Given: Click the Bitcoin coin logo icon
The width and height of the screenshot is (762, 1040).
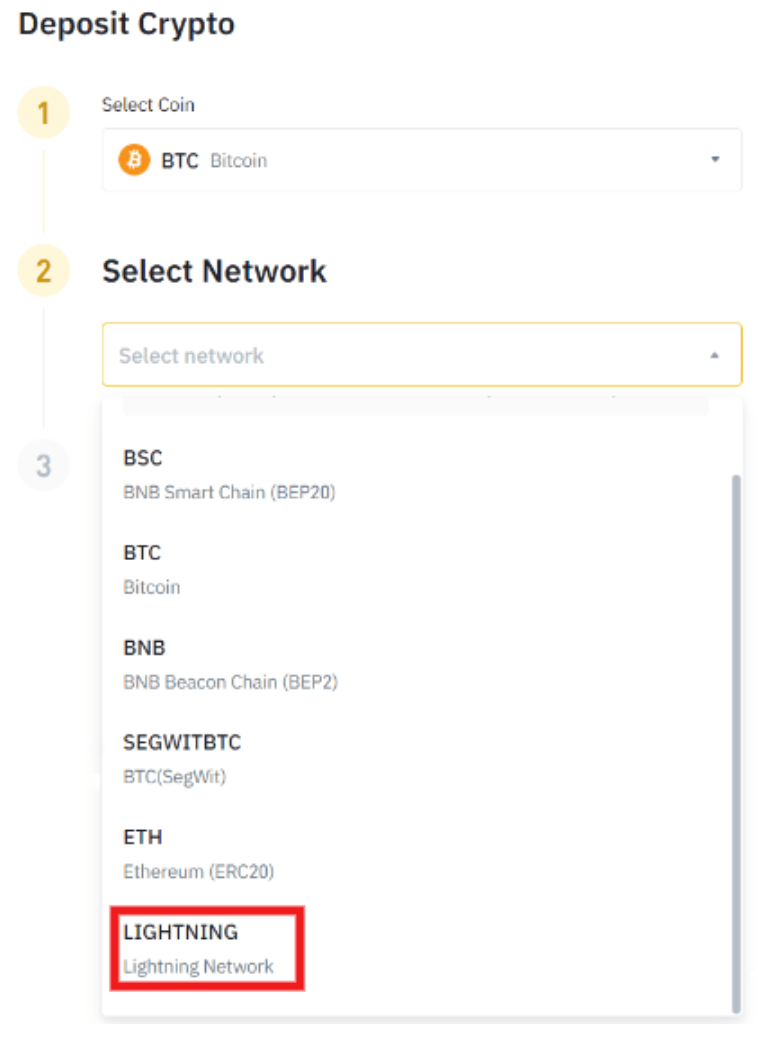Looking at the screenshot, I should pyautogui.click(x=131, y=160).
